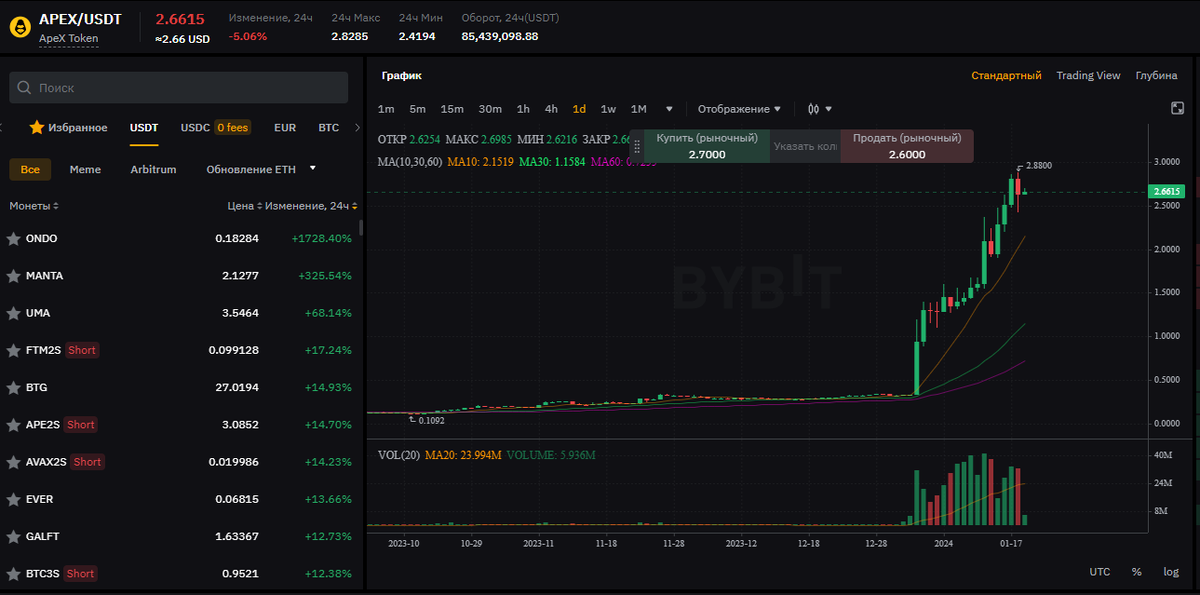Screen dimensions: 1200x595
Task: Open the ONDO trading pair row
Action: click(x=180, y=238)
